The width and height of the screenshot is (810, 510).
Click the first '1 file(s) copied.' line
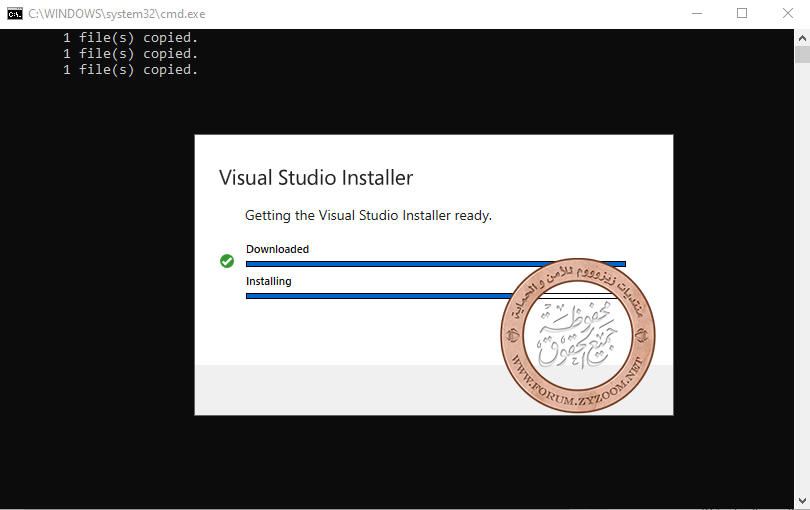[x=131, y=38]
